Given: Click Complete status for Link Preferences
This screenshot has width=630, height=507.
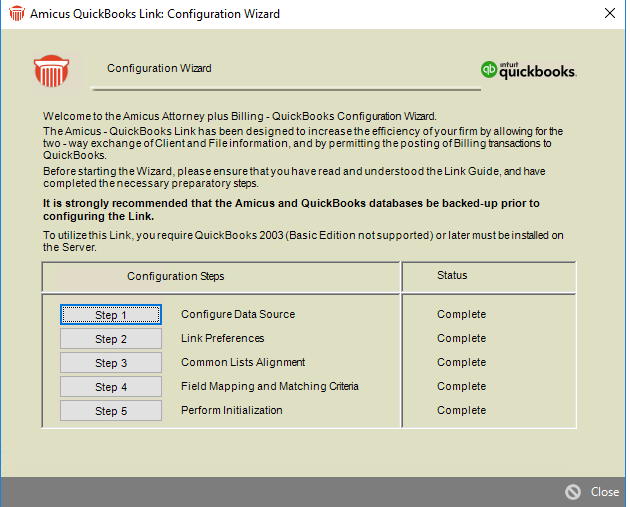Looking at the screenshot, I should 462,338.
